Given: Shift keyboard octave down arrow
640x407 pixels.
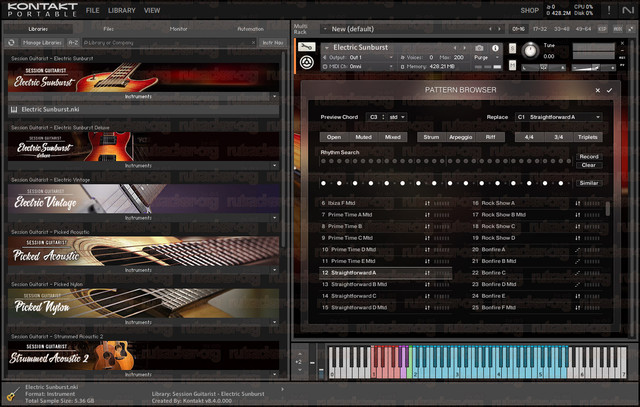Looking at the screenshot, I should (x=300, y=370).
